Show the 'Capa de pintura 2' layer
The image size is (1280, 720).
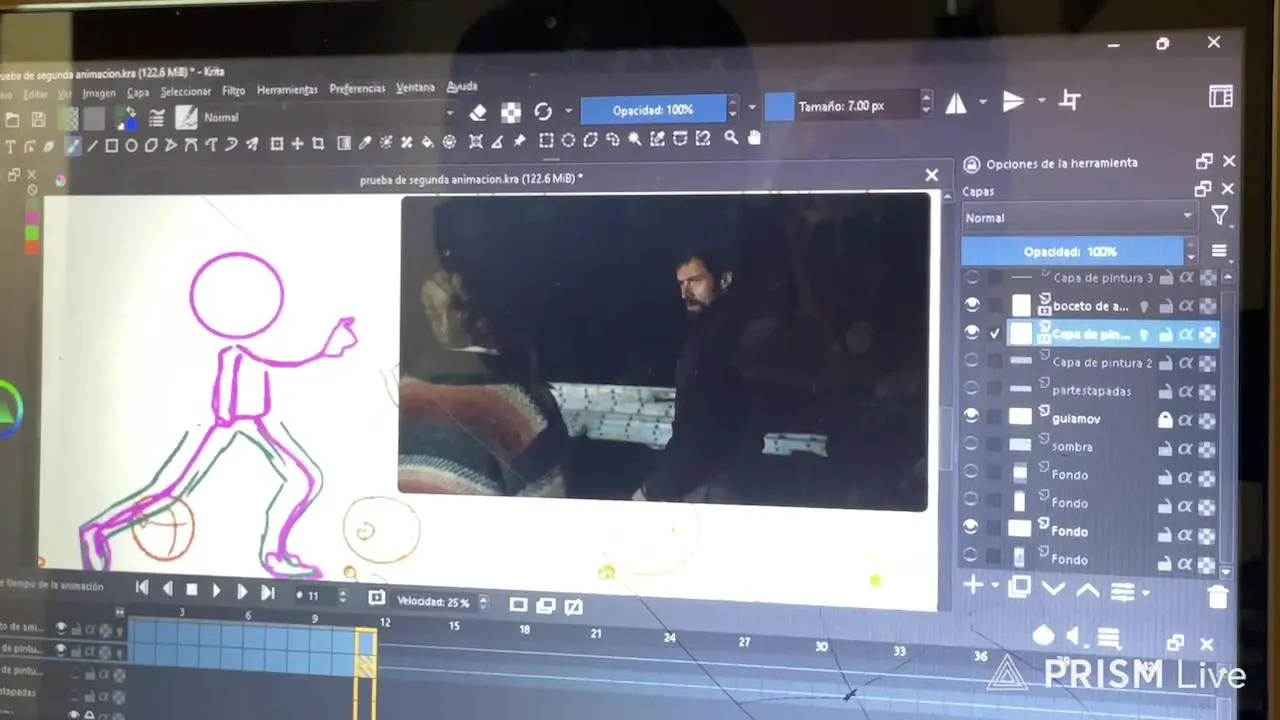(x=971, y=360)
